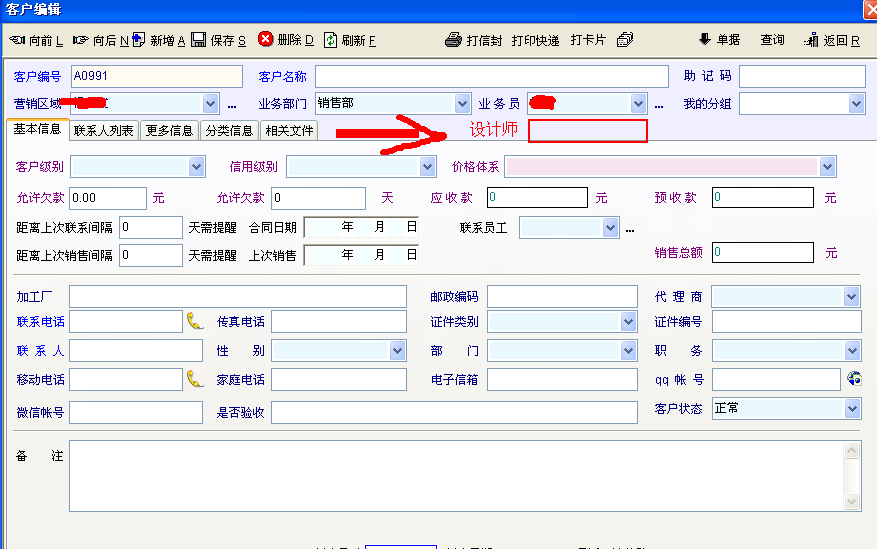This screenshot has width=877, height=549.
Task: Click into the 客户名称 input field
Action: click(491, 77)
